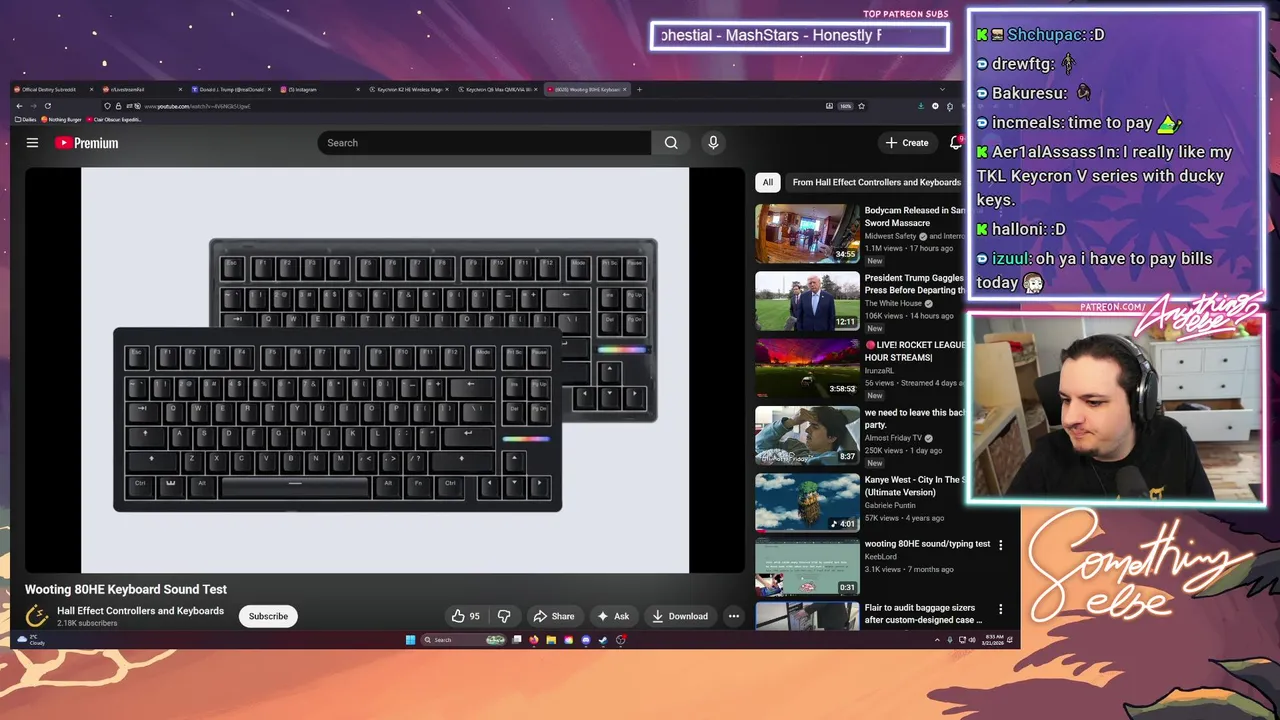Click the YouTube search magnifier button
The image size is (1280, 720).
coord(671,143)
